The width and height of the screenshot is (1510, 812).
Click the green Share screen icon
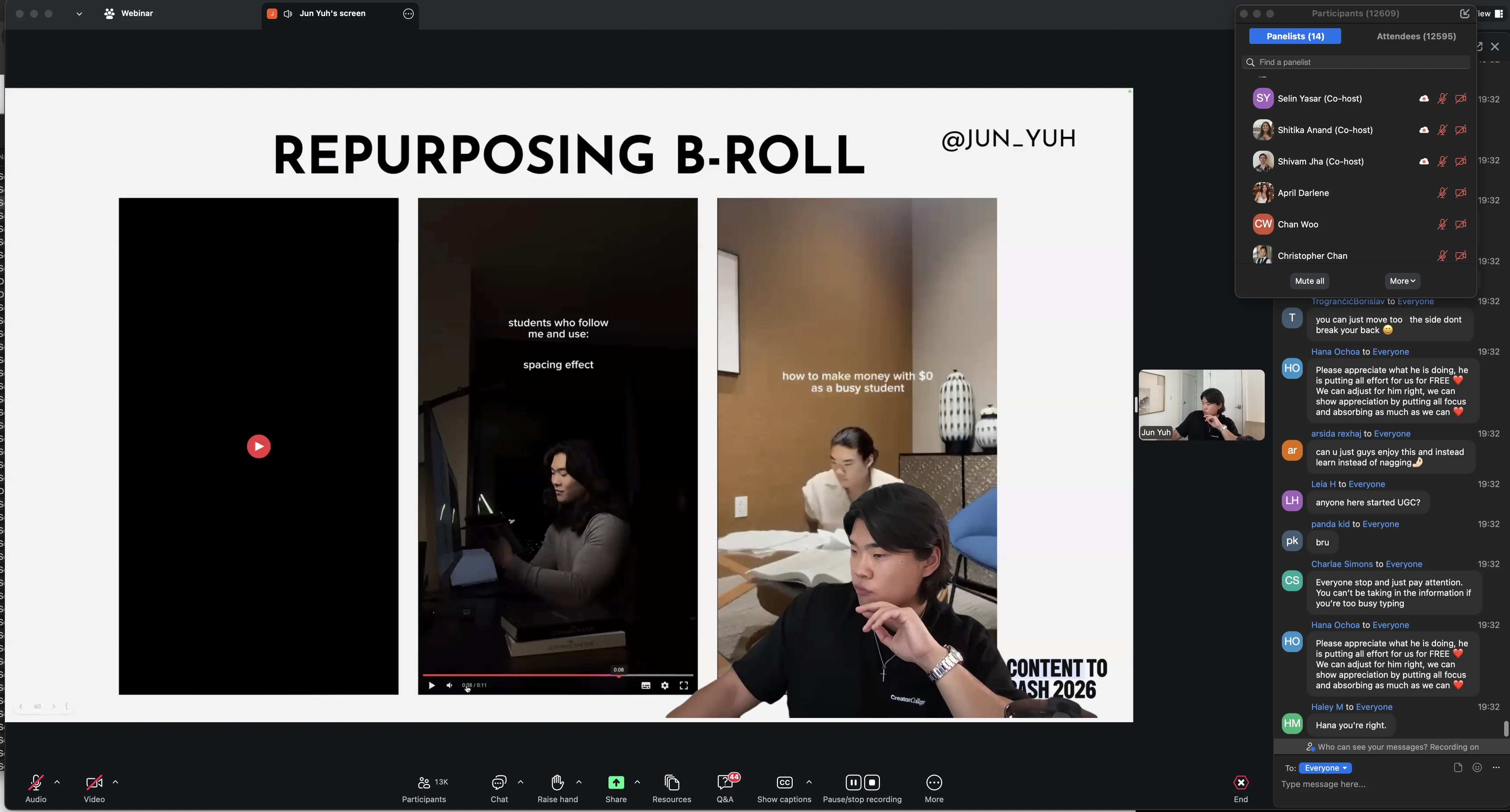(615, 783)
